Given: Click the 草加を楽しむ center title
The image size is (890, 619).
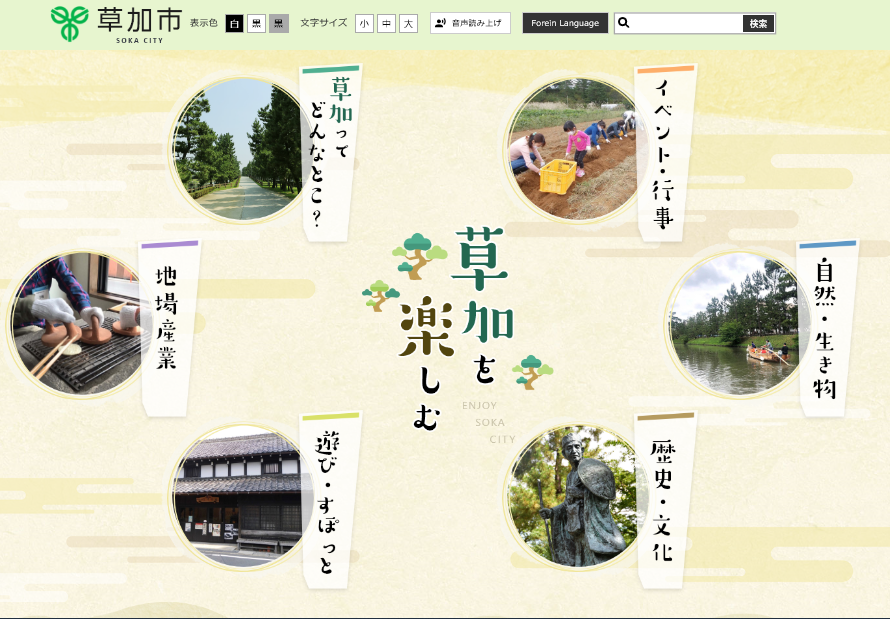Looking at the screenshot, I should [x=457, y=330].
